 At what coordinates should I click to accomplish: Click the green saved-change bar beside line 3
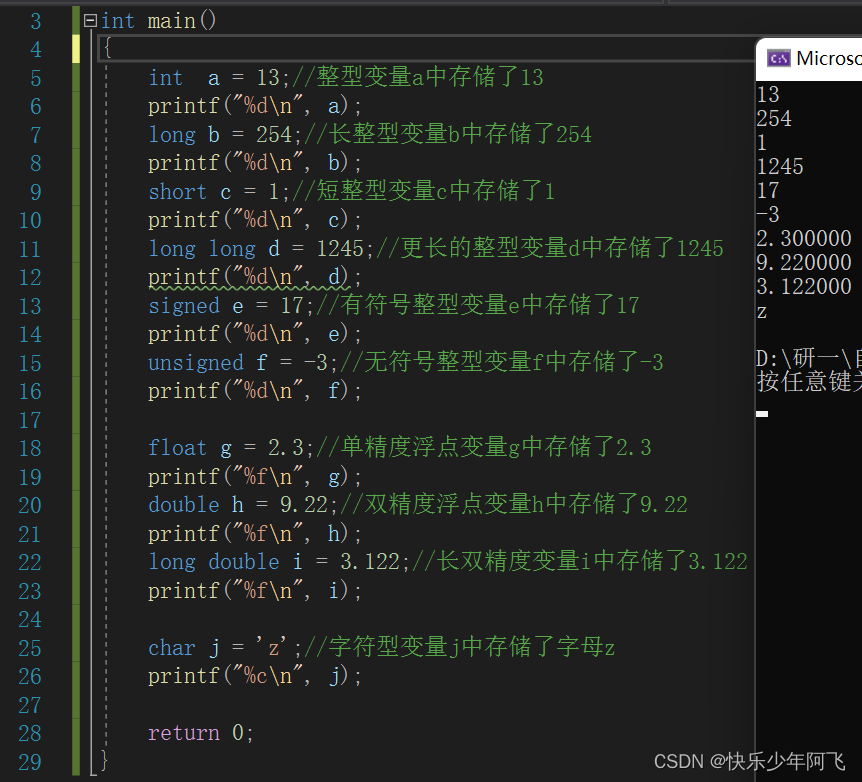pos(76,20)
